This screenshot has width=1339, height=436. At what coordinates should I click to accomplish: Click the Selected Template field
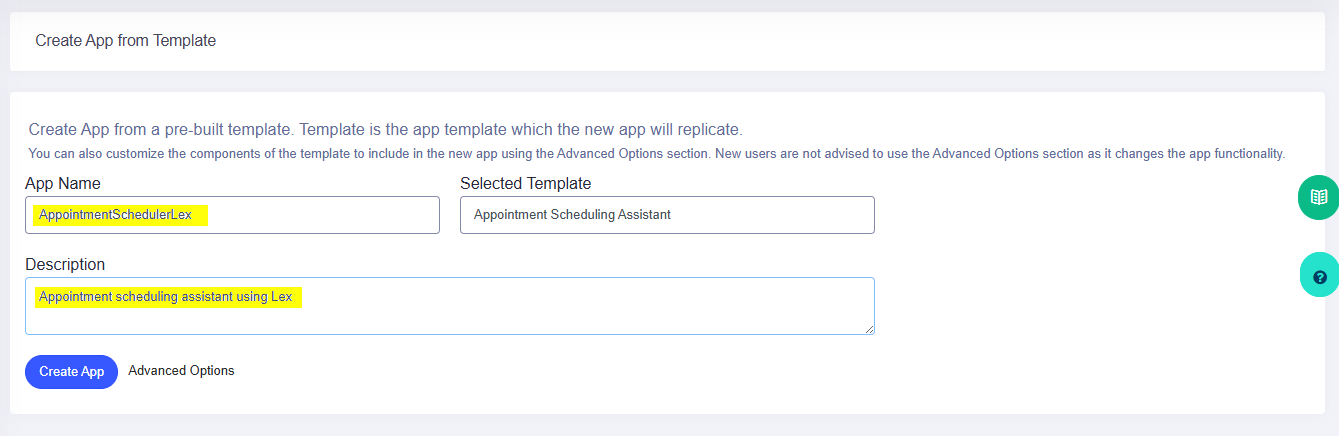pos(667,215)
